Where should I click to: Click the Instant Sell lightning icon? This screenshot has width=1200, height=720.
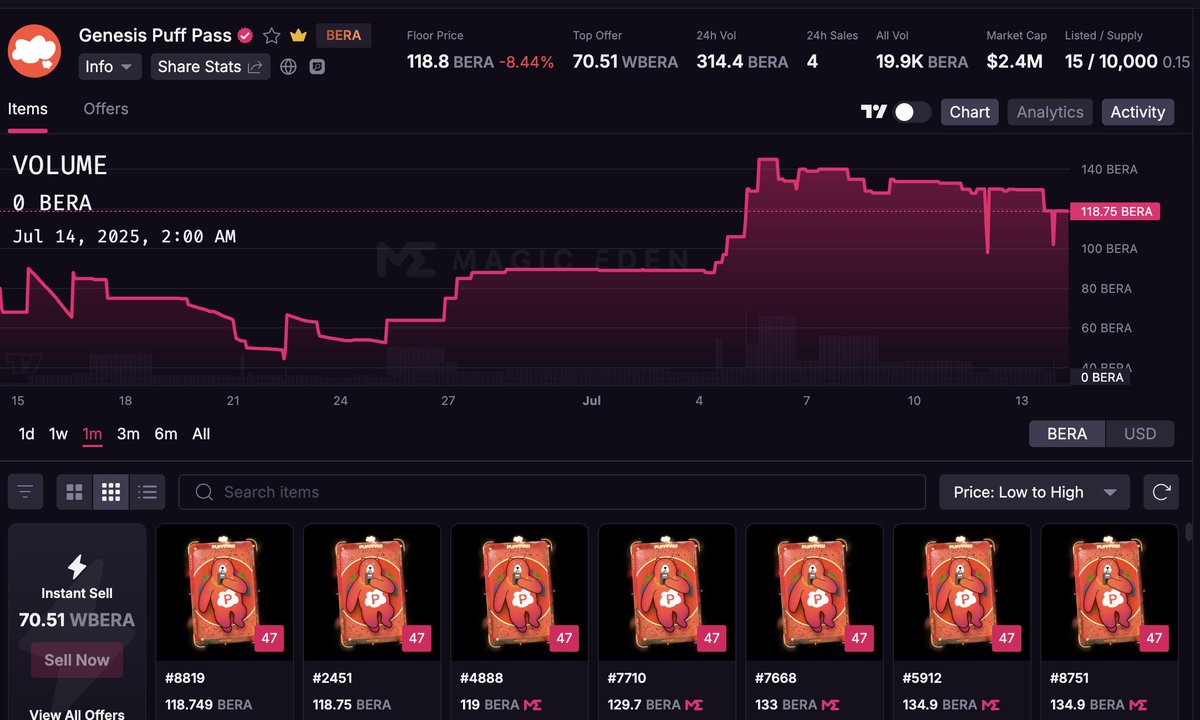pyautogui.click(x=77, y=567)
